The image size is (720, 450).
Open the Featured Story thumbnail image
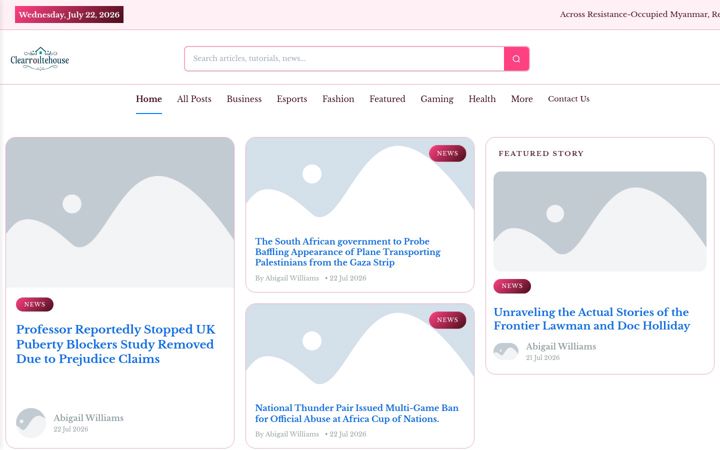(x=600, y=221)
